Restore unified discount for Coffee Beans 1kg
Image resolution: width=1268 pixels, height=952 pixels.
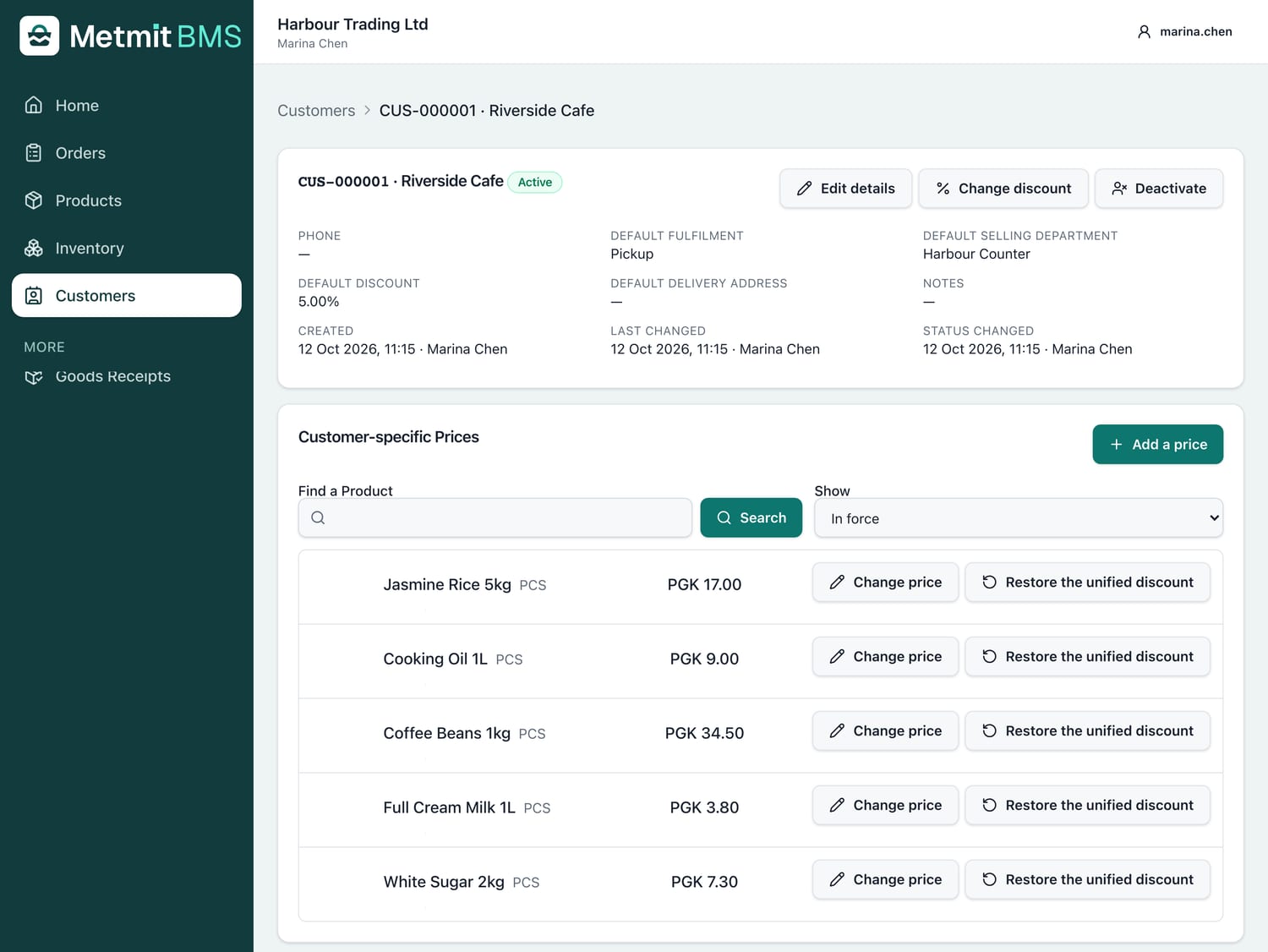(1087, 731)
